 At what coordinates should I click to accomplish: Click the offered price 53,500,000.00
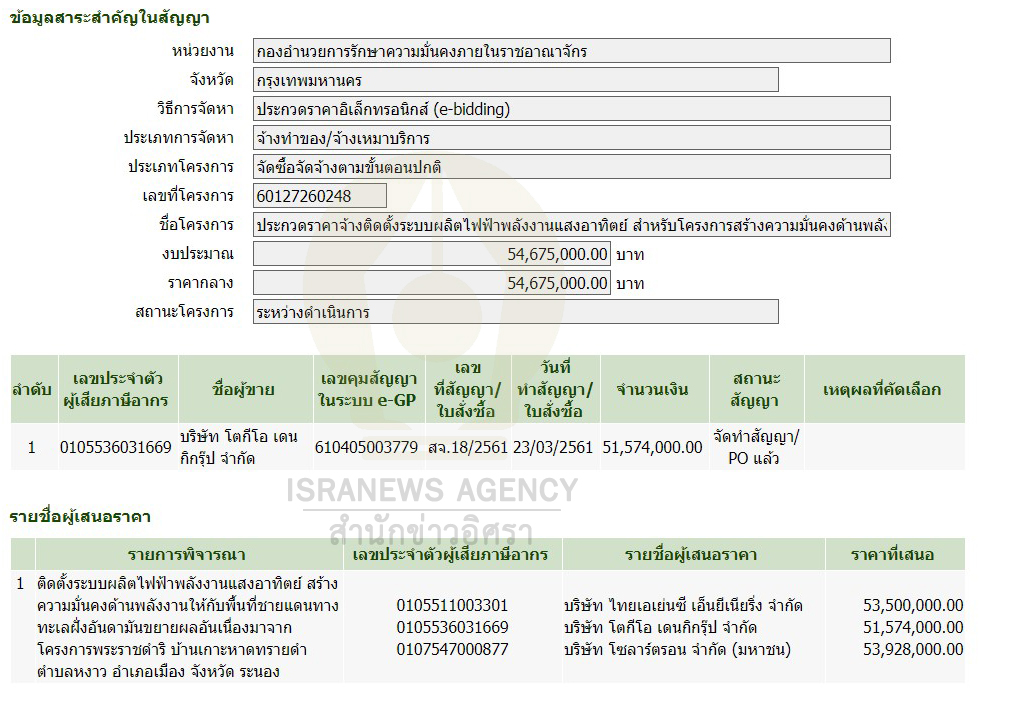click(913, 605)
